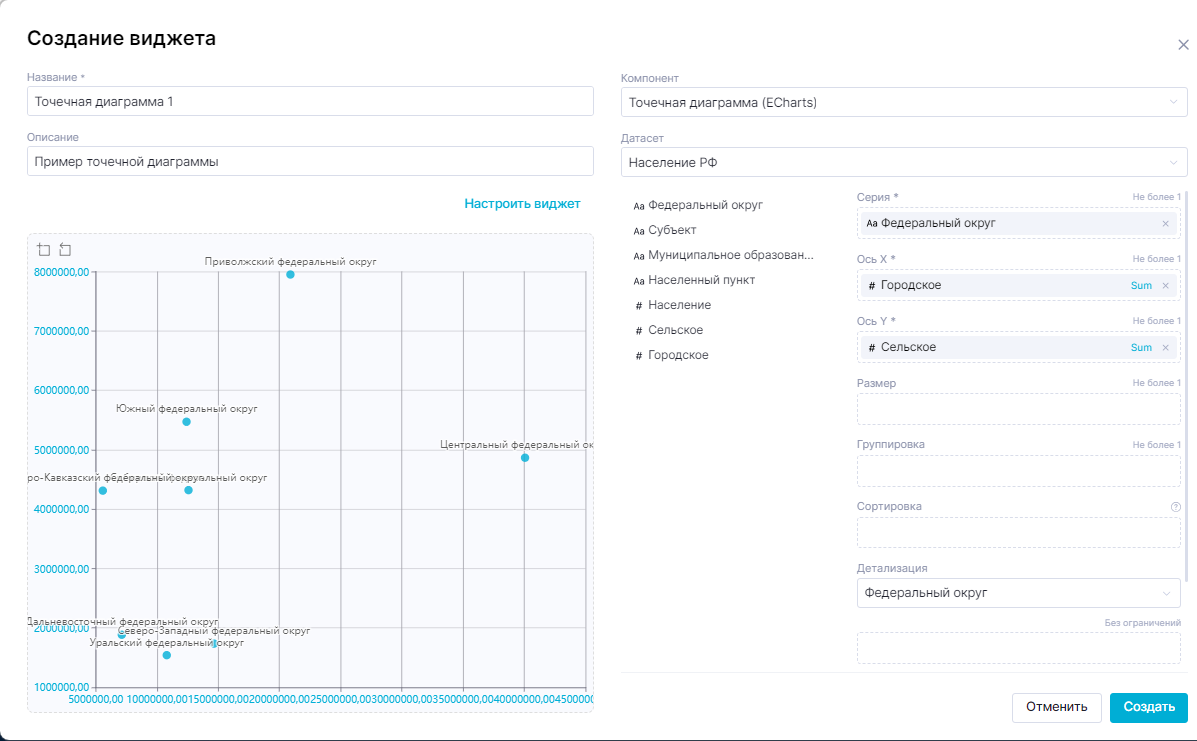The image size is (1197, 741).
Task: Select the Муниципальное образован... dataset field
Action: pyautogui.click(x=724, y=256)
